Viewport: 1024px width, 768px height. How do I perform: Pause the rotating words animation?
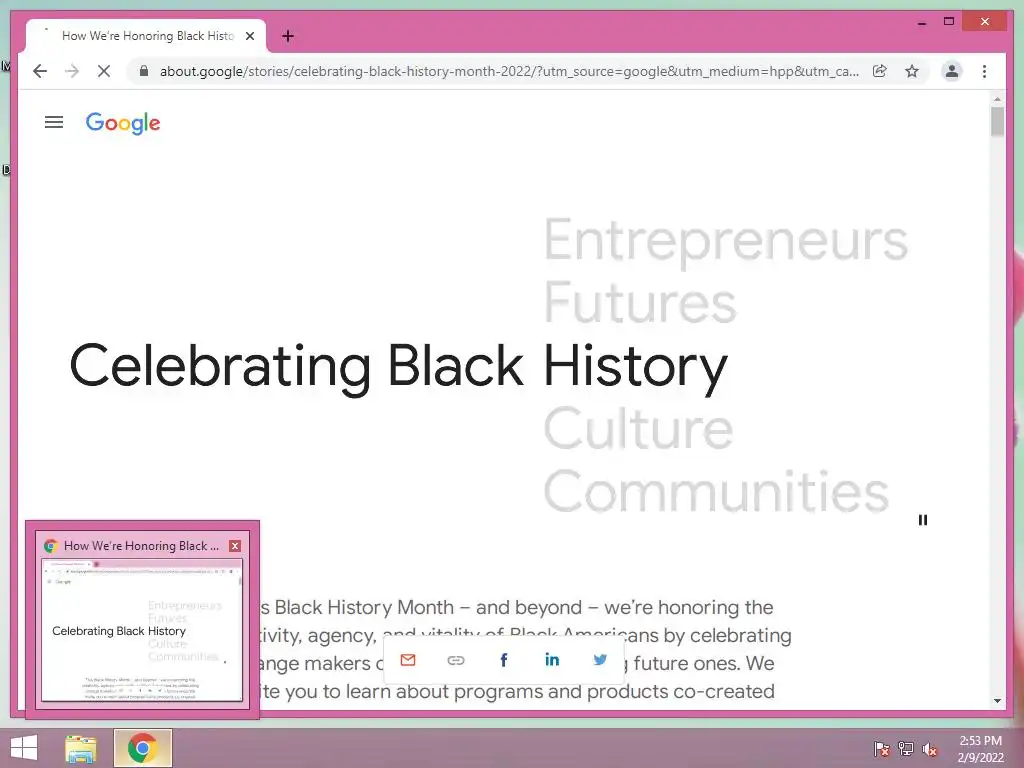(x=922, y=520)
